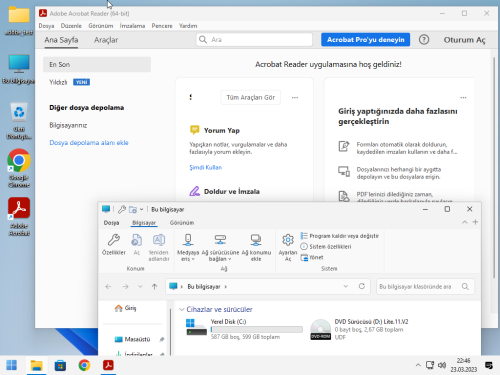This screenshot has width=500, height=375.
Task: Click Oturum Aç in Acrobat
Action: coord(464,40)
